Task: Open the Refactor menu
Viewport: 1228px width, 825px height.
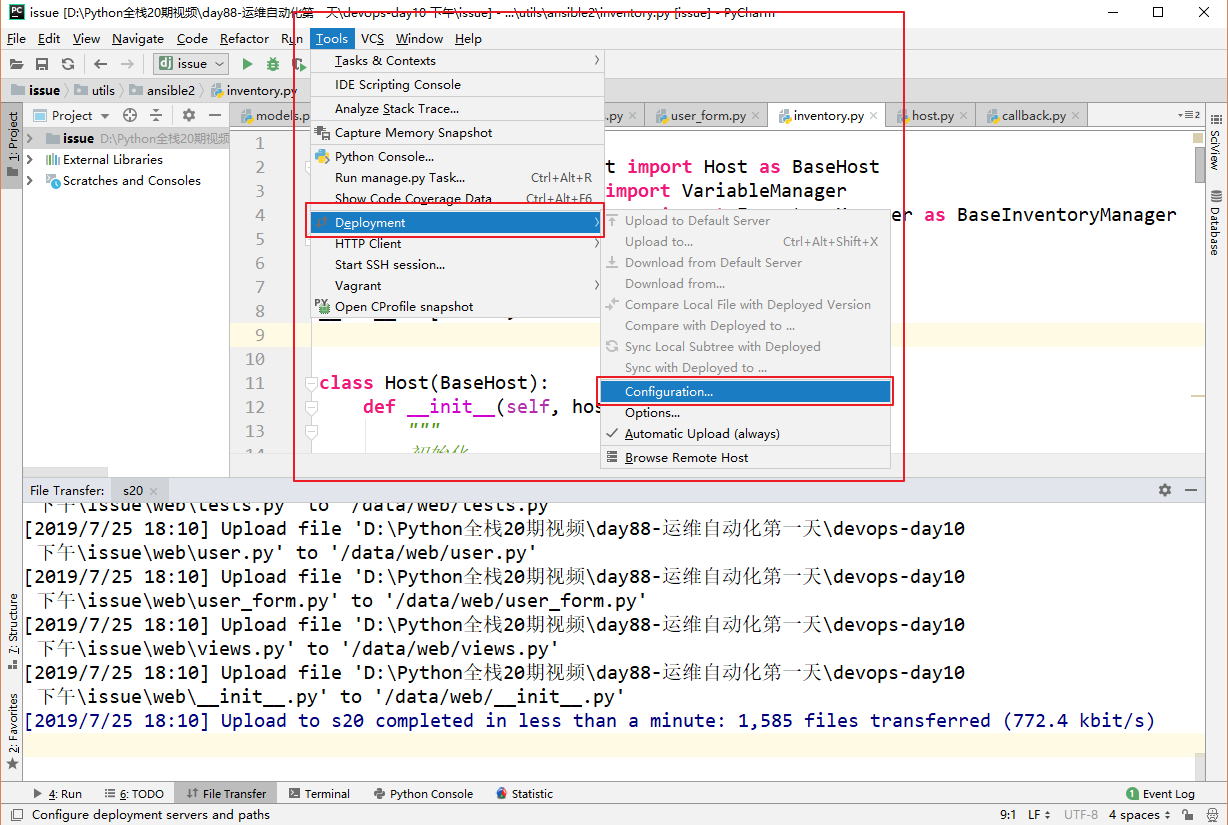Action: point(245,39)
